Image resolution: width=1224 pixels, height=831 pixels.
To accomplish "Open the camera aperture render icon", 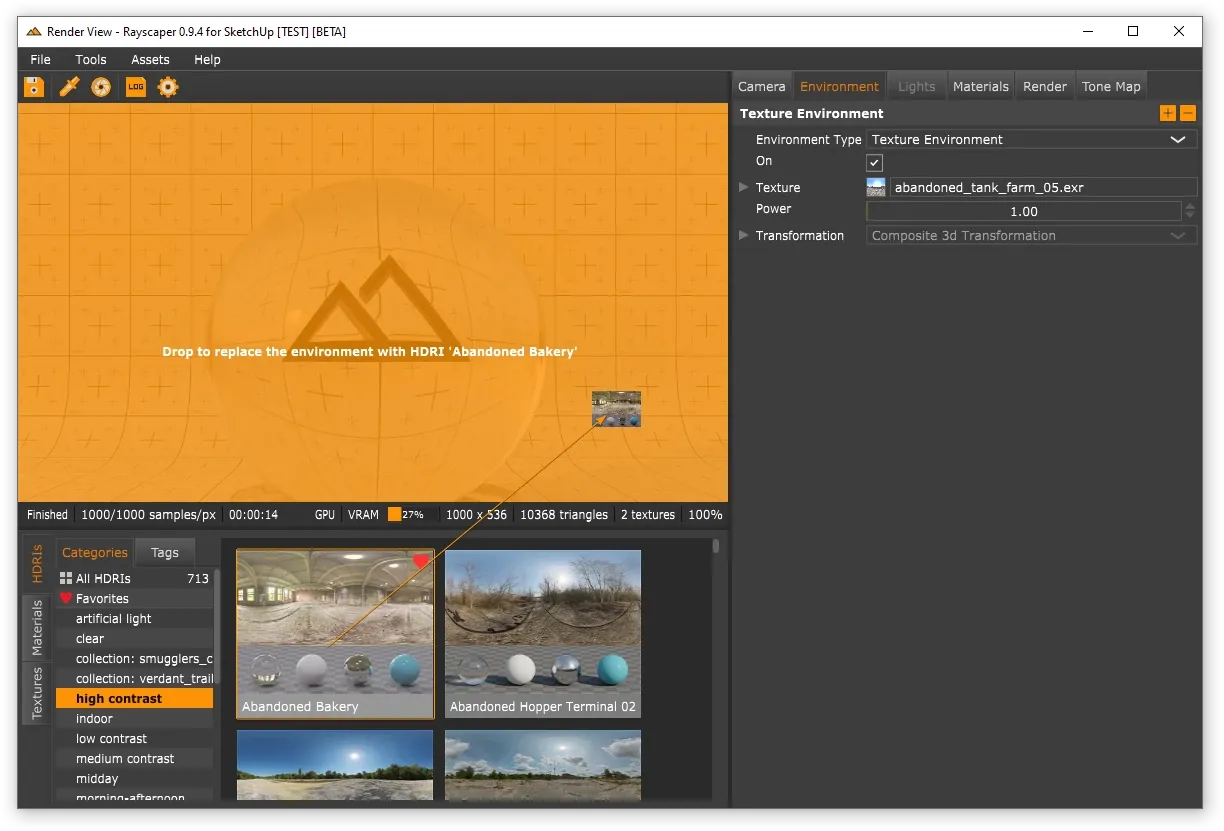I will click(x=100, y=87).
